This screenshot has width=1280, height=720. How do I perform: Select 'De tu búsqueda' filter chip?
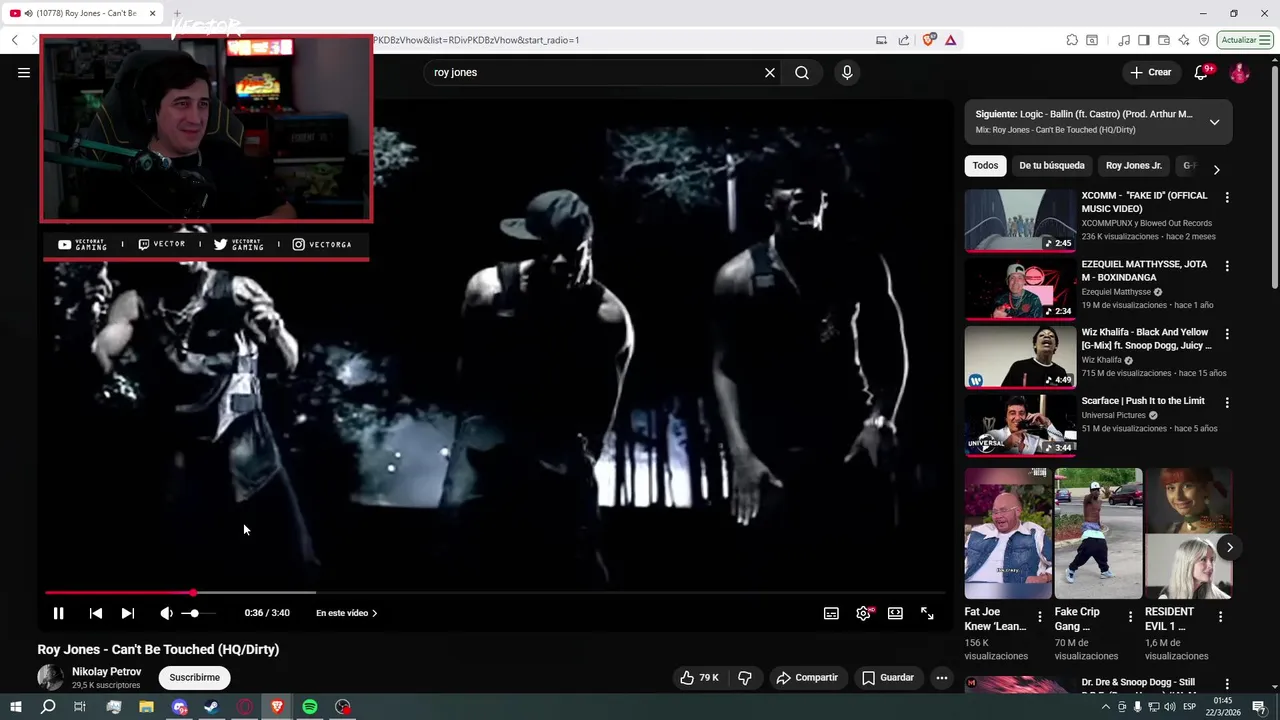tap(1052, 166)
